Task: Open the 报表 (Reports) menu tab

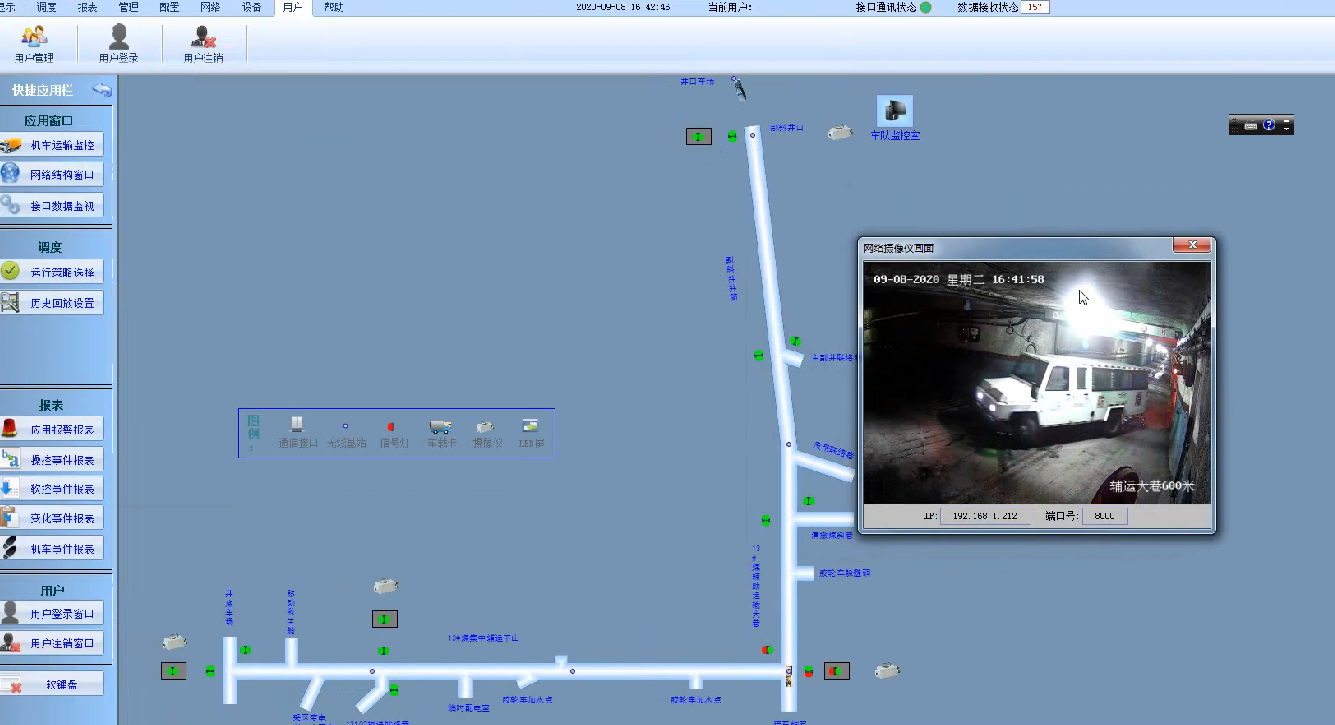Action: [87, 7]
